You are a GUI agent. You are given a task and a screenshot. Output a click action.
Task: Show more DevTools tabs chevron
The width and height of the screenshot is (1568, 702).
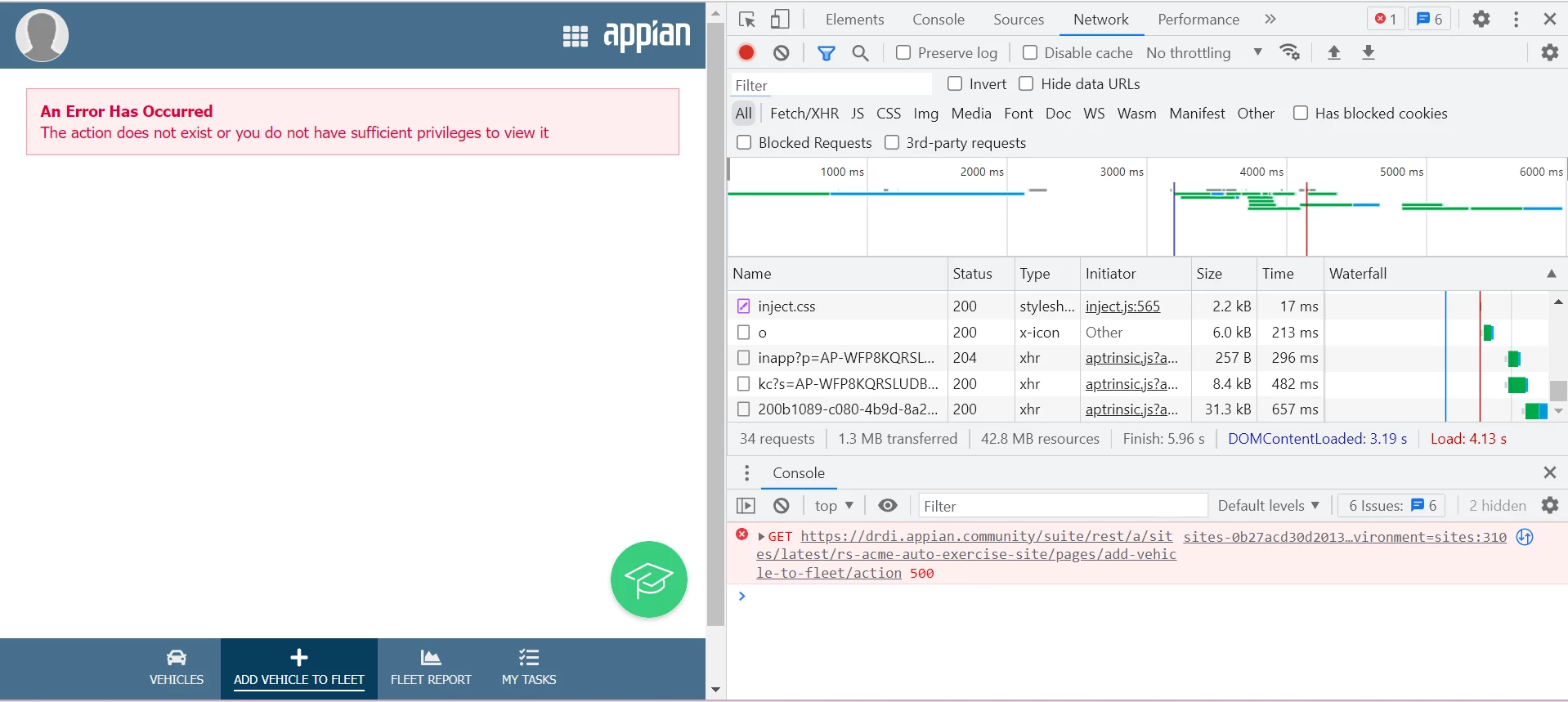pyautogui.click(x=1270, y=20)
